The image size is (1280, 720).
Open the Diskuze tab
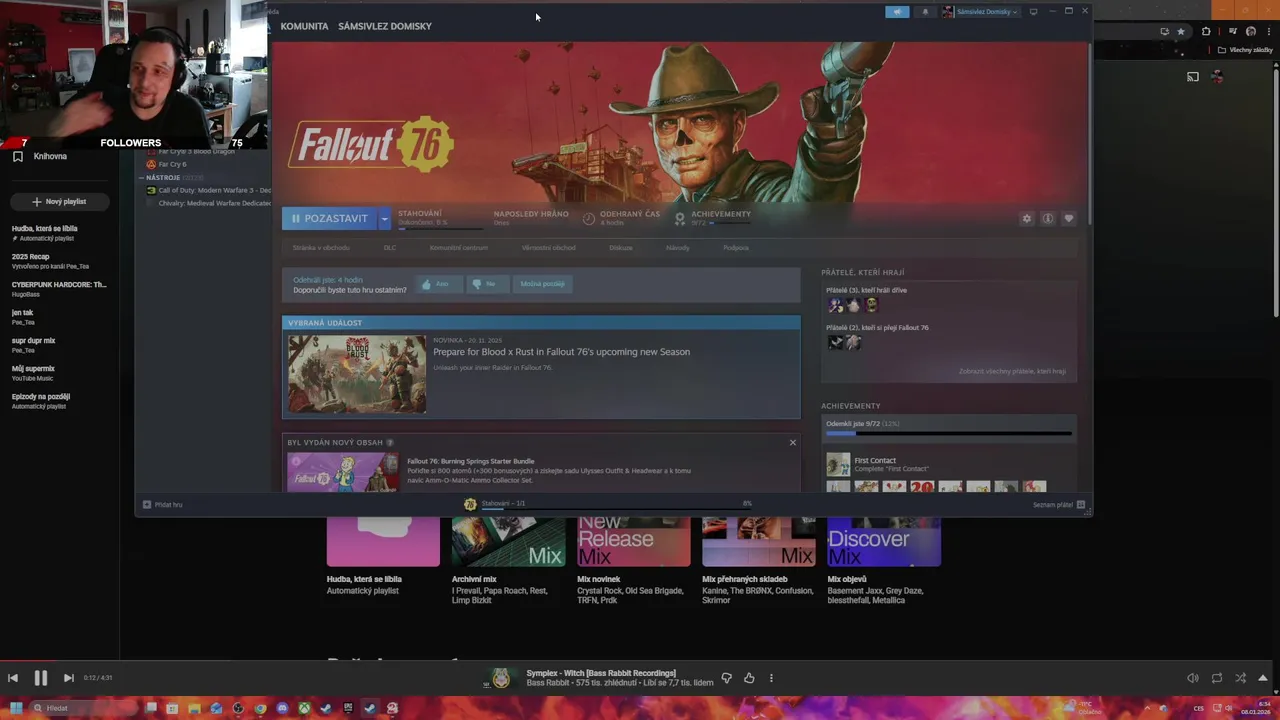[621, 248]
